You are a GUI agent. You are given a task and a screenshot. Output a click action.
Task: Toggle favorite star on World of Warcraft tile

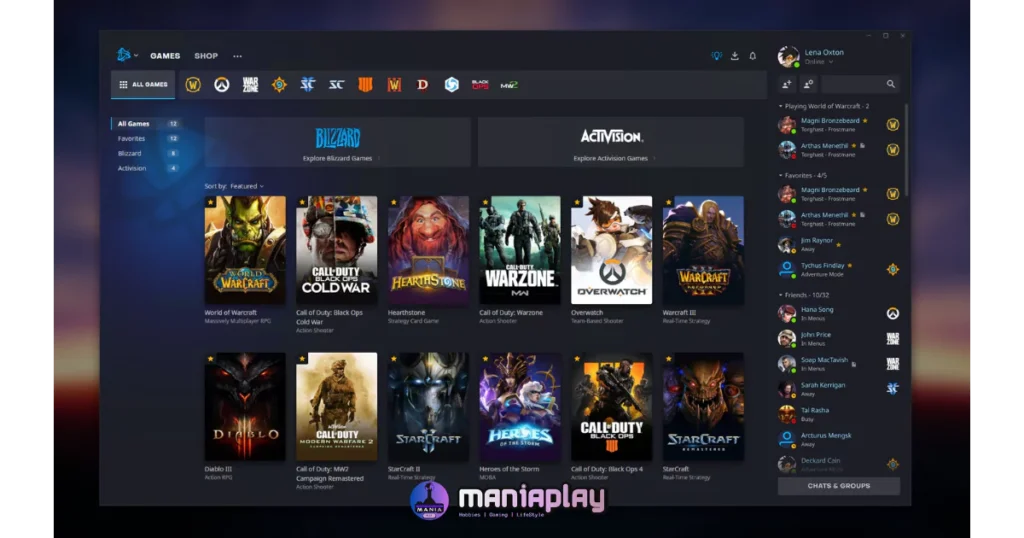point(210,202)
